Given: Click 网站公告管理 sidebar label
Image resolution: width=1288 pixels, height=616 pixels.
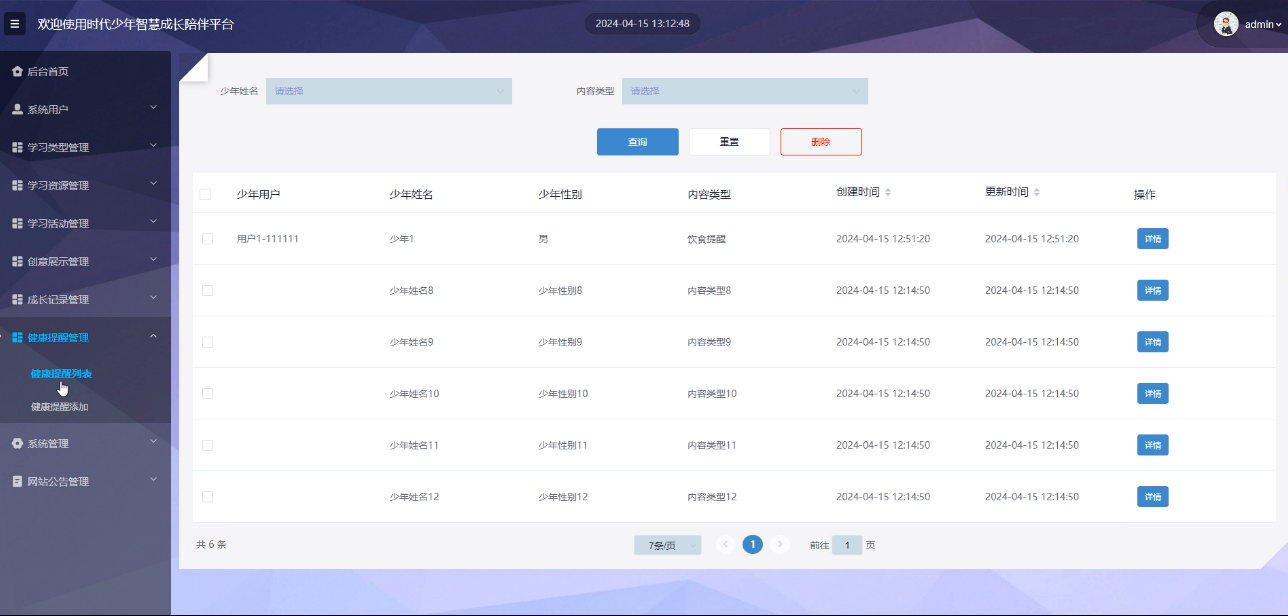Looking at the screenshot, I should (x=58, y=482).
